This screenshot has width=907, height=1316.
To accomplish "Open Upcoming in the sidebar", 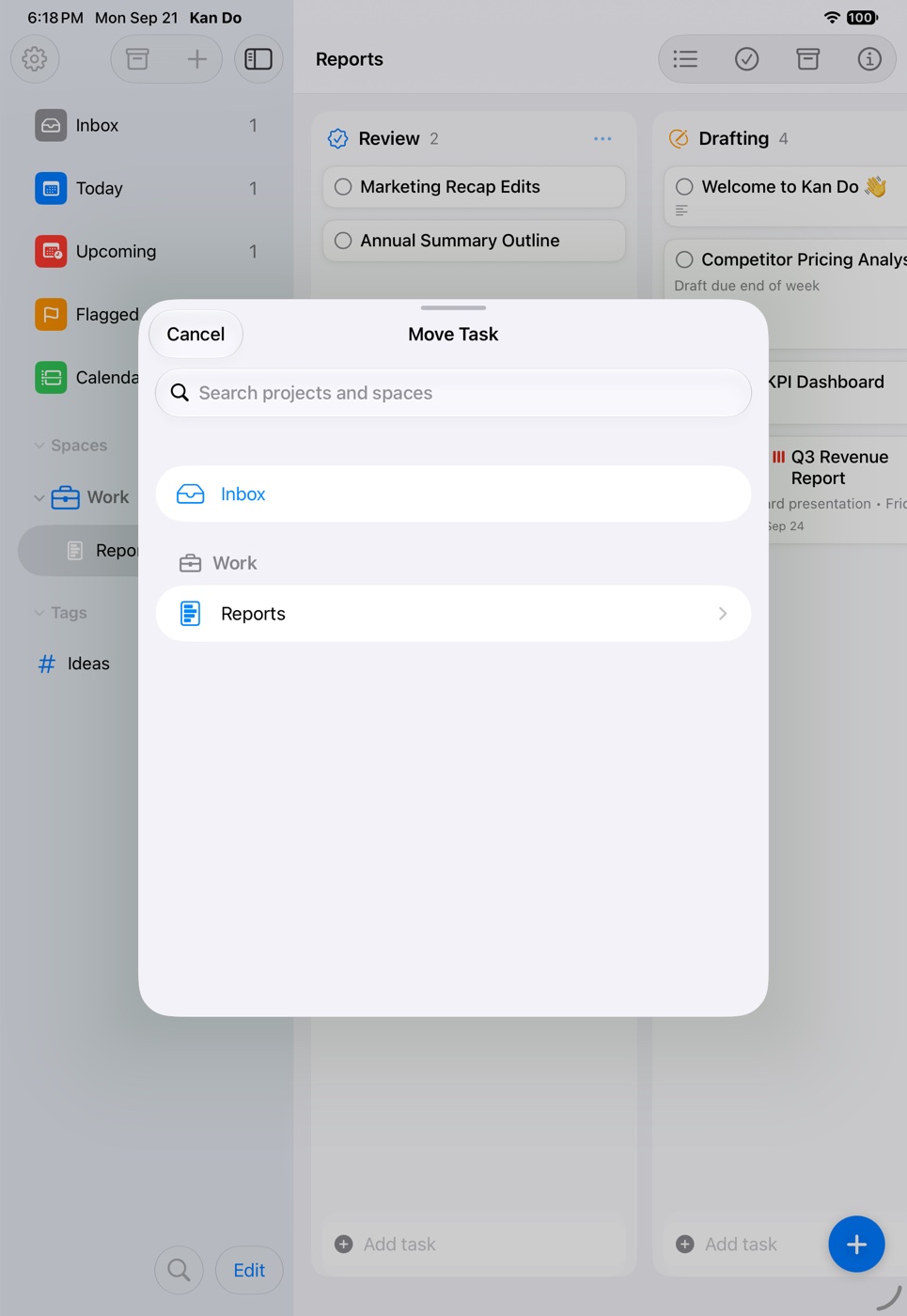I will point(147,251).
